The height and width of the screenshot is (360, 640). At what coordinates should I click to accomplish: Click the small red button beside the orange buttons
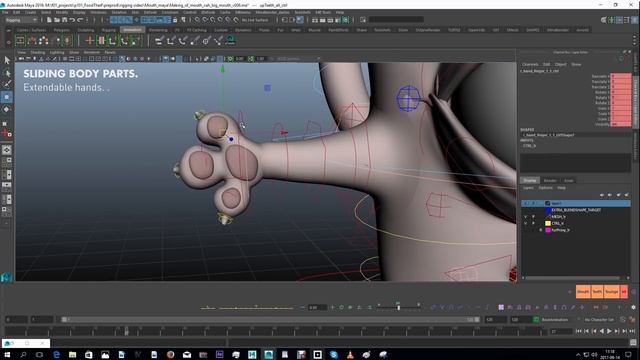coord(624,291)
